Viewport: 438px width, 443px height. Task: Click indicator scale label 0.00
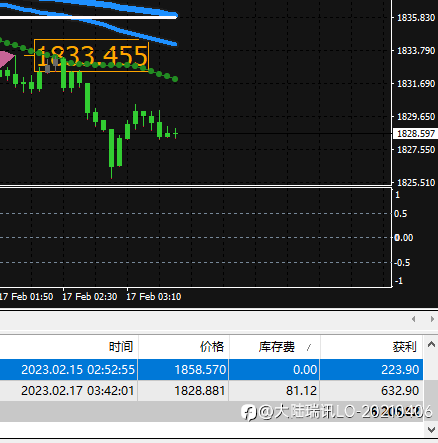pos(403,238)
